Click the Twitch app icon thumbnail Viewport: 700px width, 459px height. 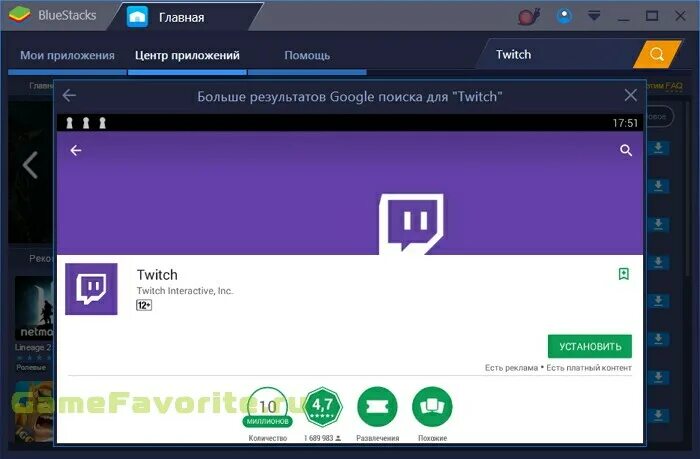(x=91, y=289)
